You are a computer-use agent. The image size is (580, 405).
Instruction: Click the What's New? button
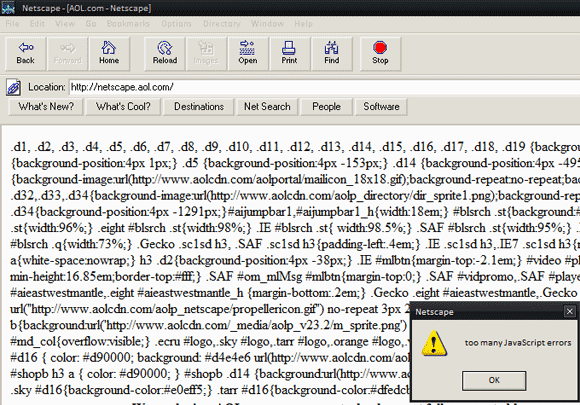click(x=46, y=107)
